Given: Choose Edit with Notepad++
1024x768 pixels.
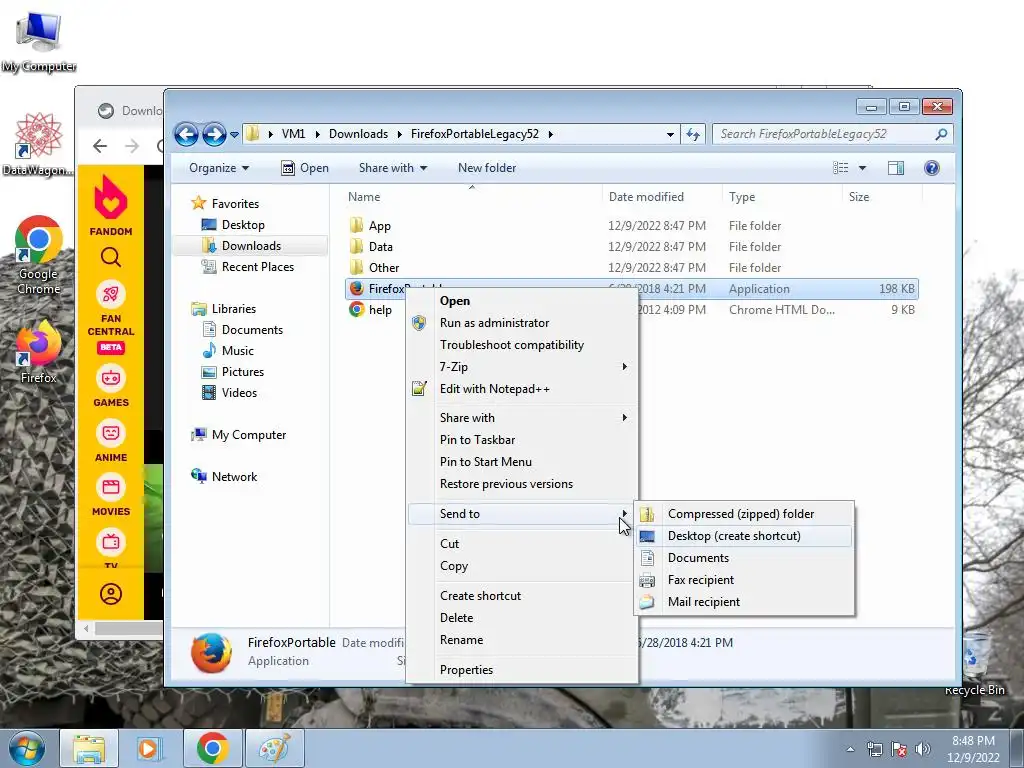Looking at the screenshot, I should [522, 389].
